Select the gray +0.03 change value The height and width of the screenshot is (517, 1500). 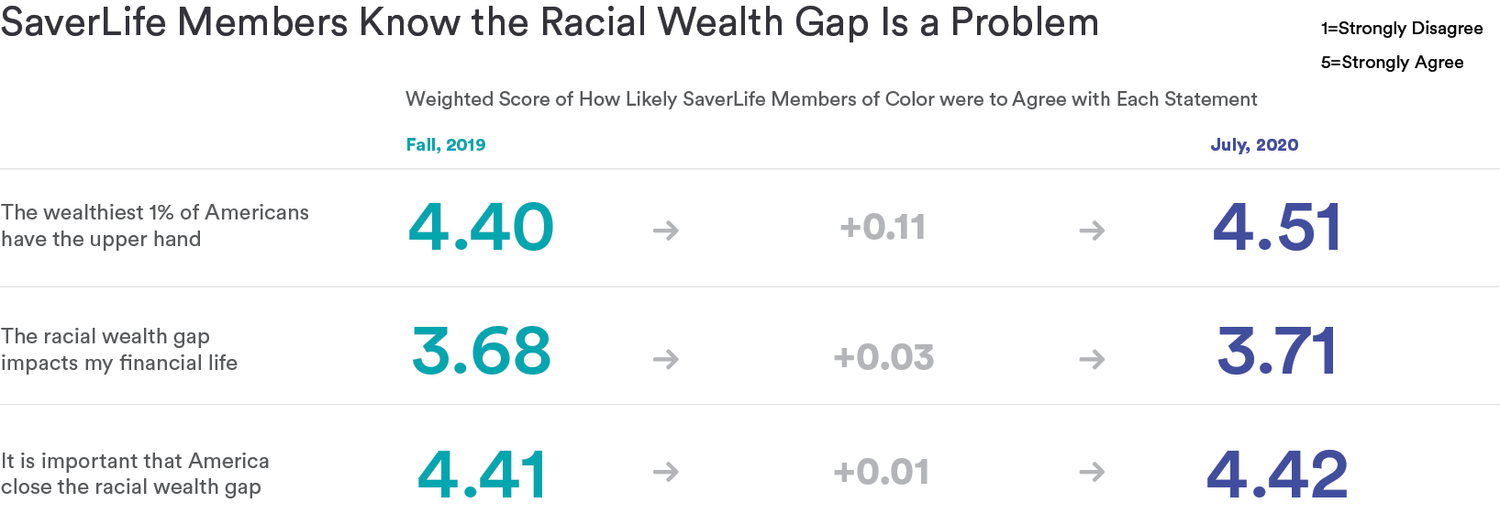[883, 357]
